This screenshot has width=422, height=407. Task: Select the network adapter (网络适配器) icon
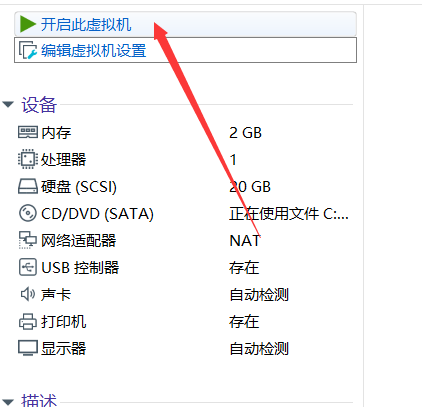(x=28, y=240)
